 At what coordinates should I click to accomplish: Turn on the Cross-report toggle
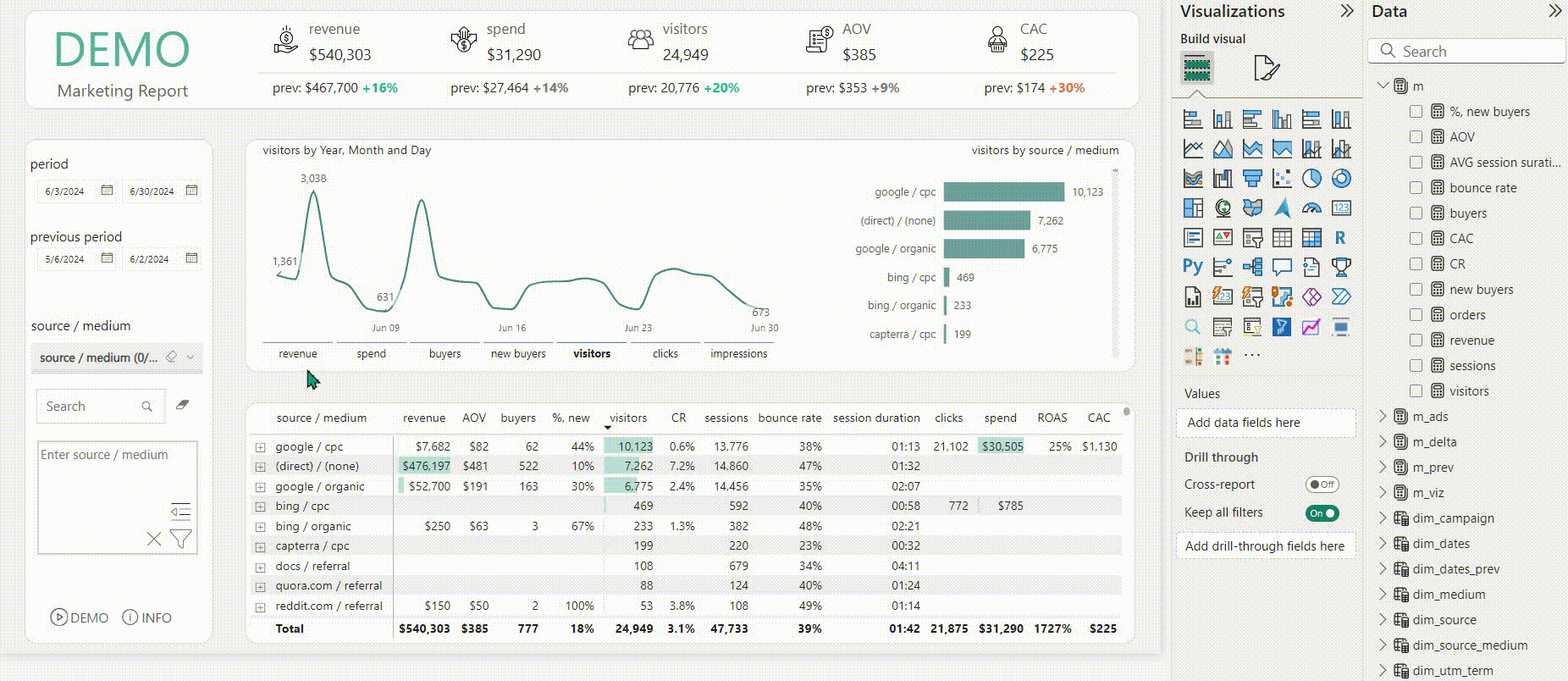click(1322, 484)
